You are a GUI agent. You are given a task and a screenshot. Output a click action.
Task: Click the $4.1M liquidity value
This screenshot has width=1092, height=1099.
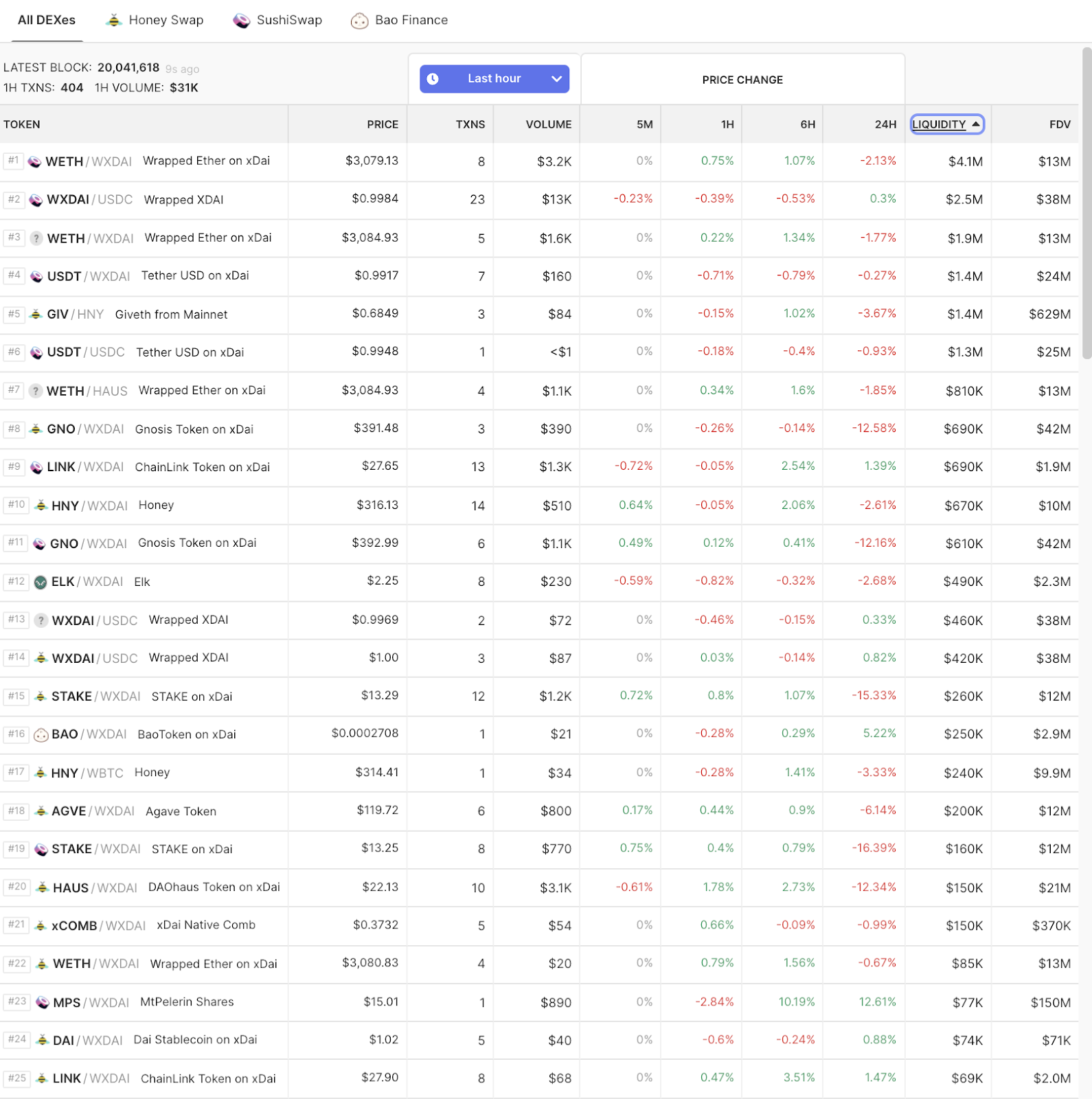click(x=966, y=162)
